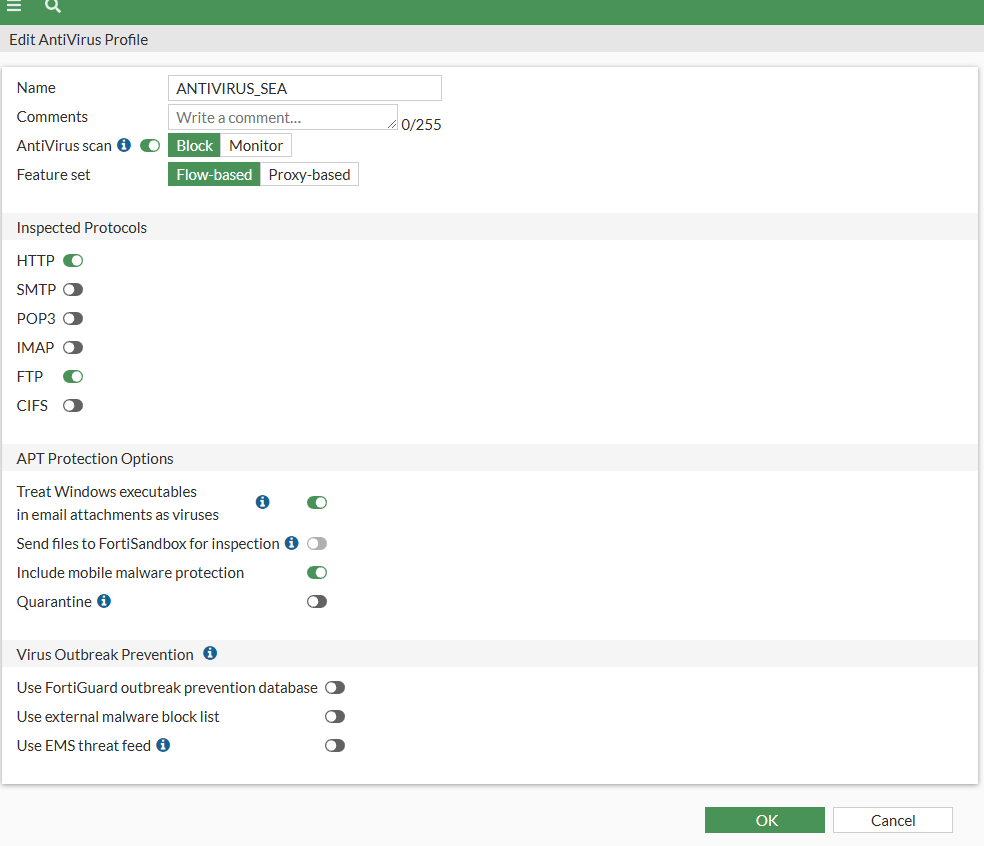The image size is (984, 846).
Task: Toggle mobile malware protection switch
Action: [317, 572]
